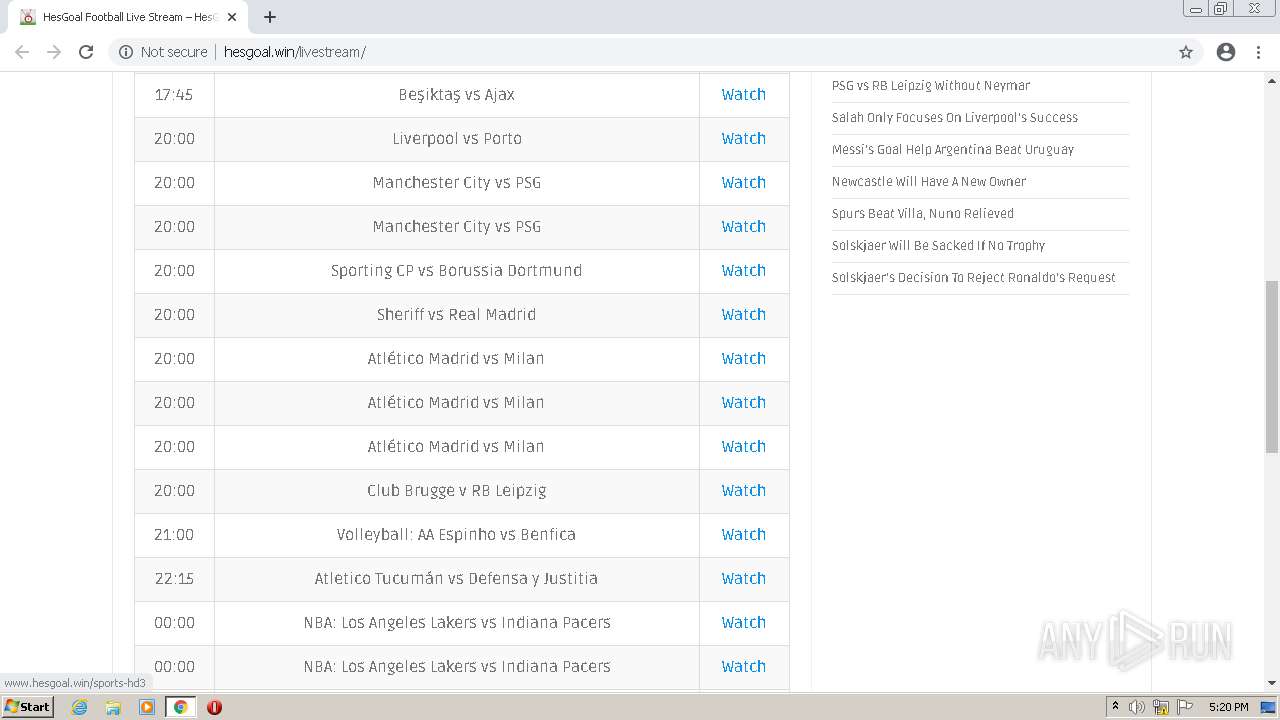View the Not secure site info icon
Screen dimensions: 1280x720
pyautogui.click(x=126, y=52)
